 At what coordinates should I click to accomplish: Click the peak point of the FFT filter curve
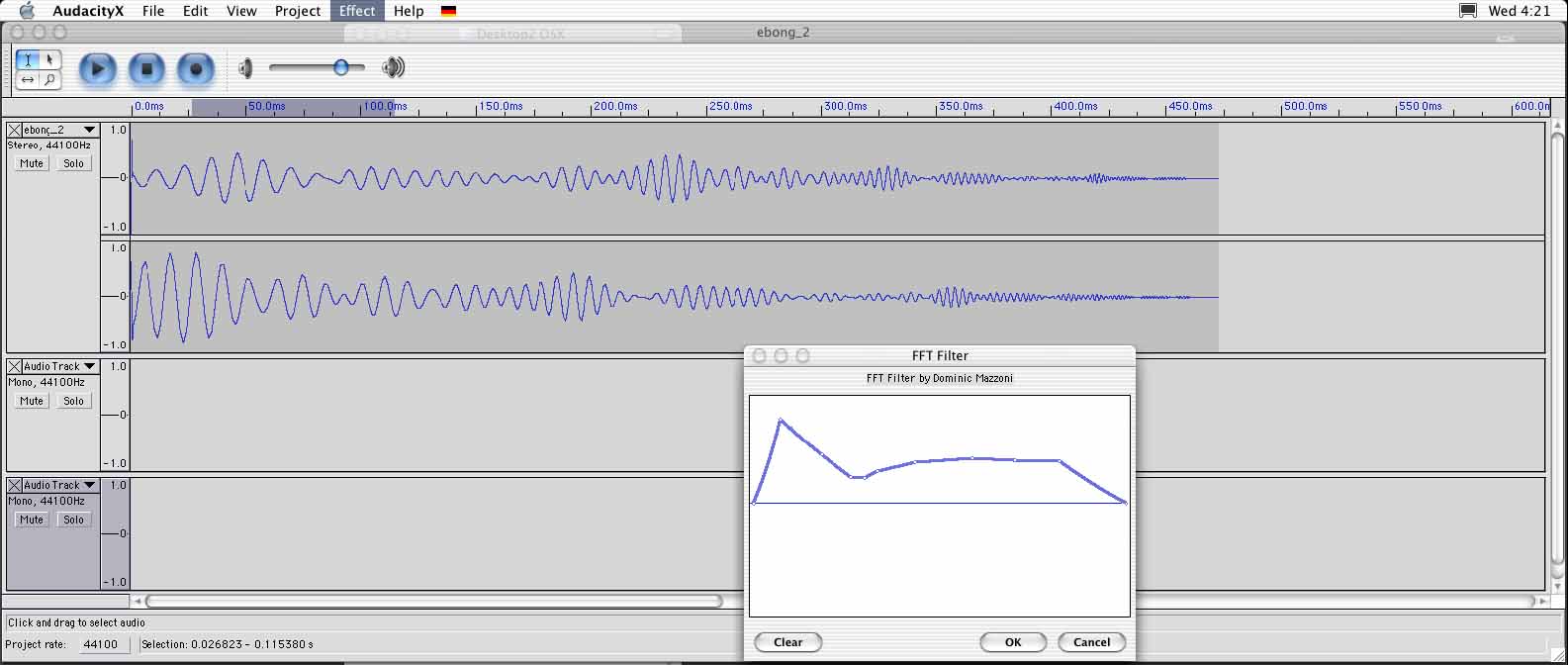tap(781, 421)
